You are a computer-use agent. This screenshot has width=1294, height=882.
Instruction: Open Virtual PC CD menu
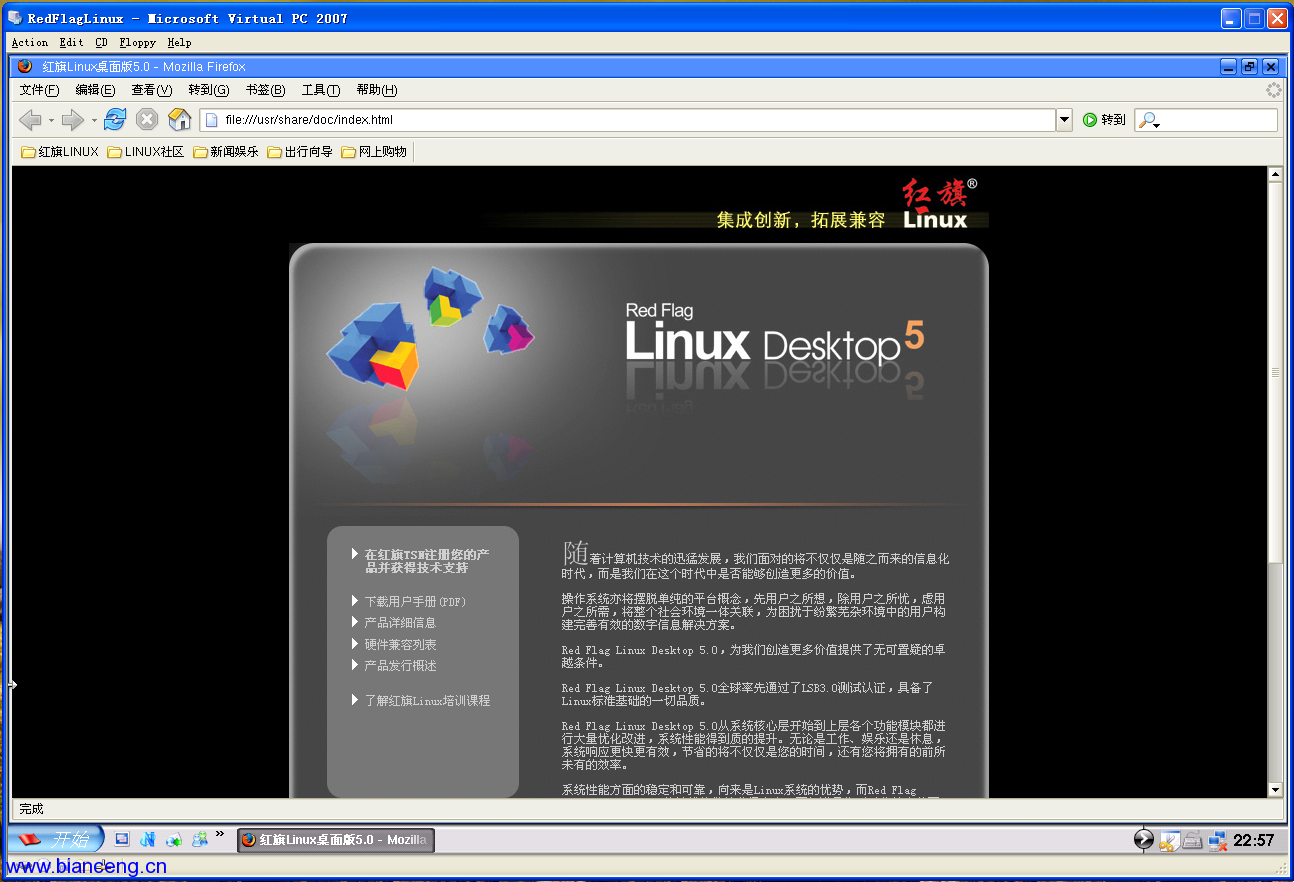[x=102, y=43]
